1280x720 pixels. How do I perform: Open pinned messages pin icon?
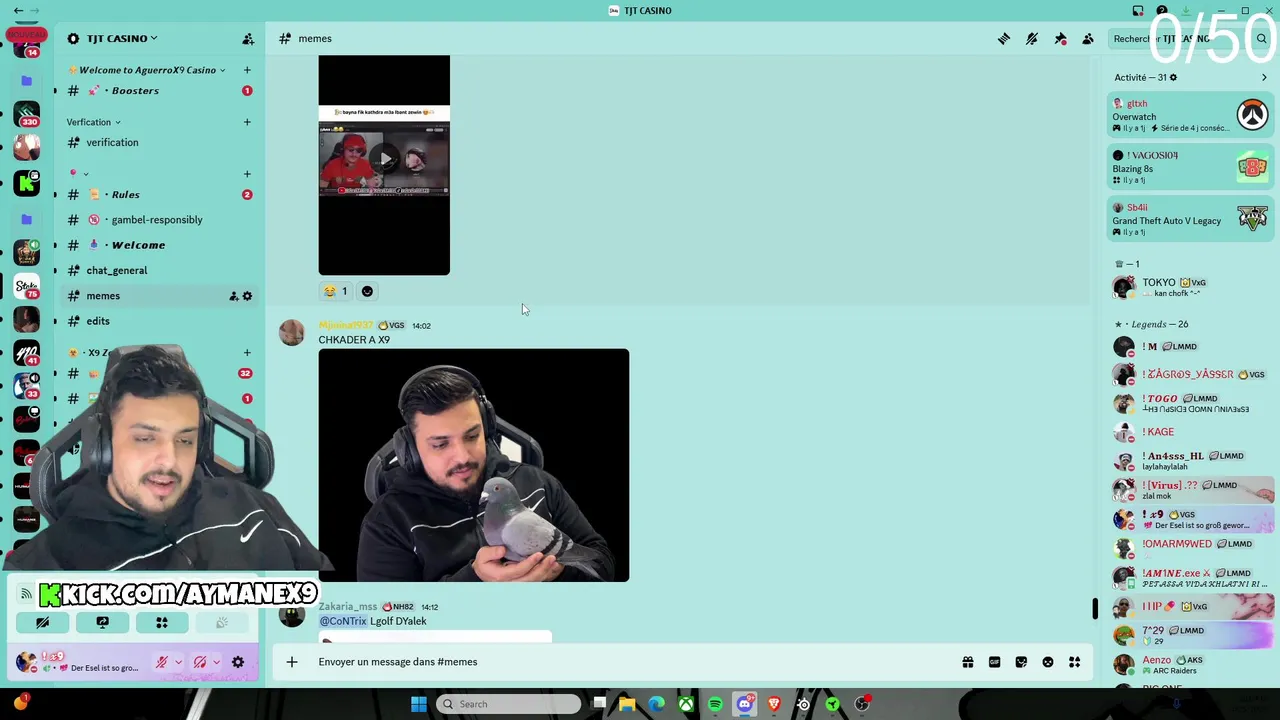[x=1060, y=39]
